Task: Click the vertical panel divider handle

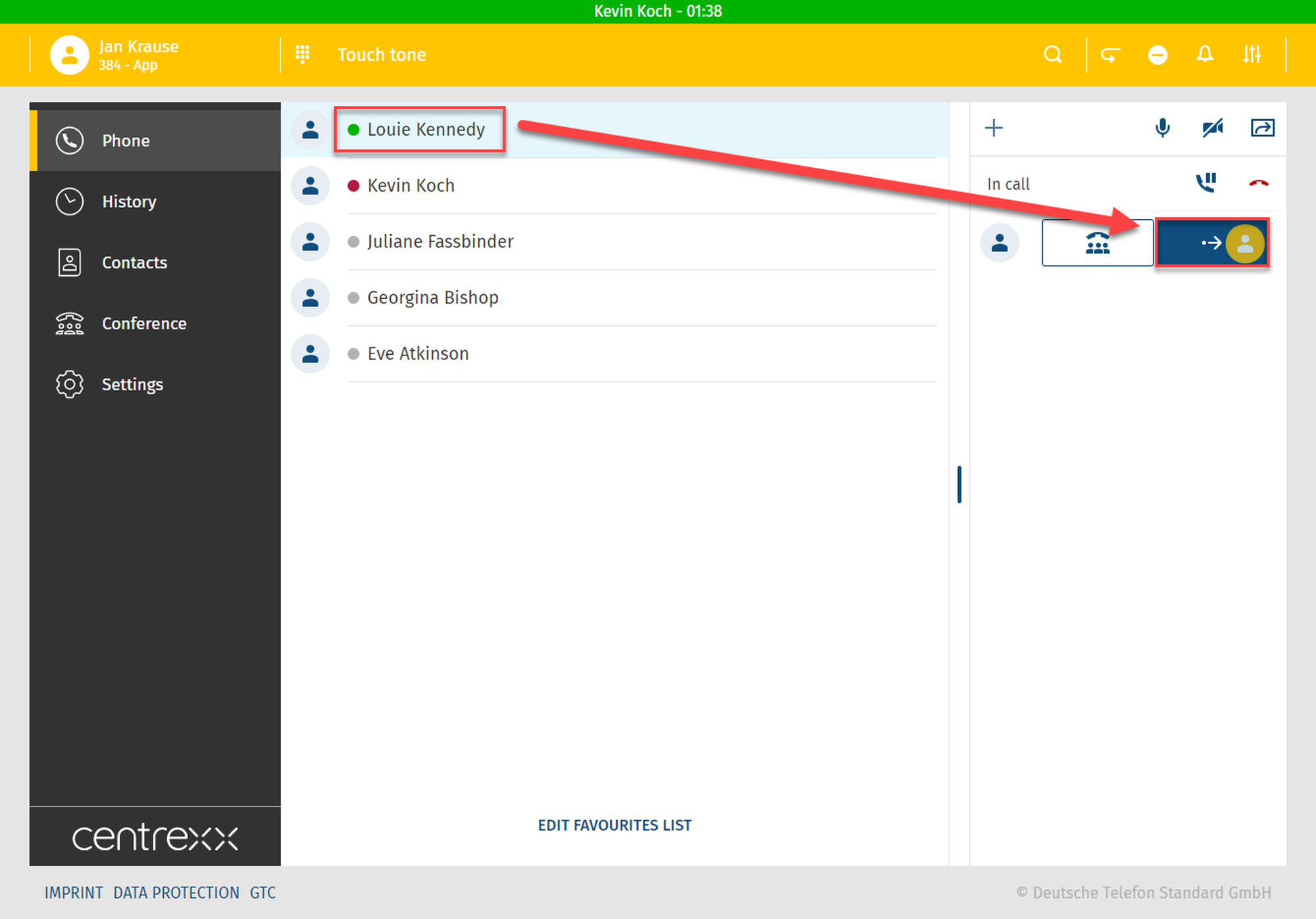Action: tap(959, 485)
